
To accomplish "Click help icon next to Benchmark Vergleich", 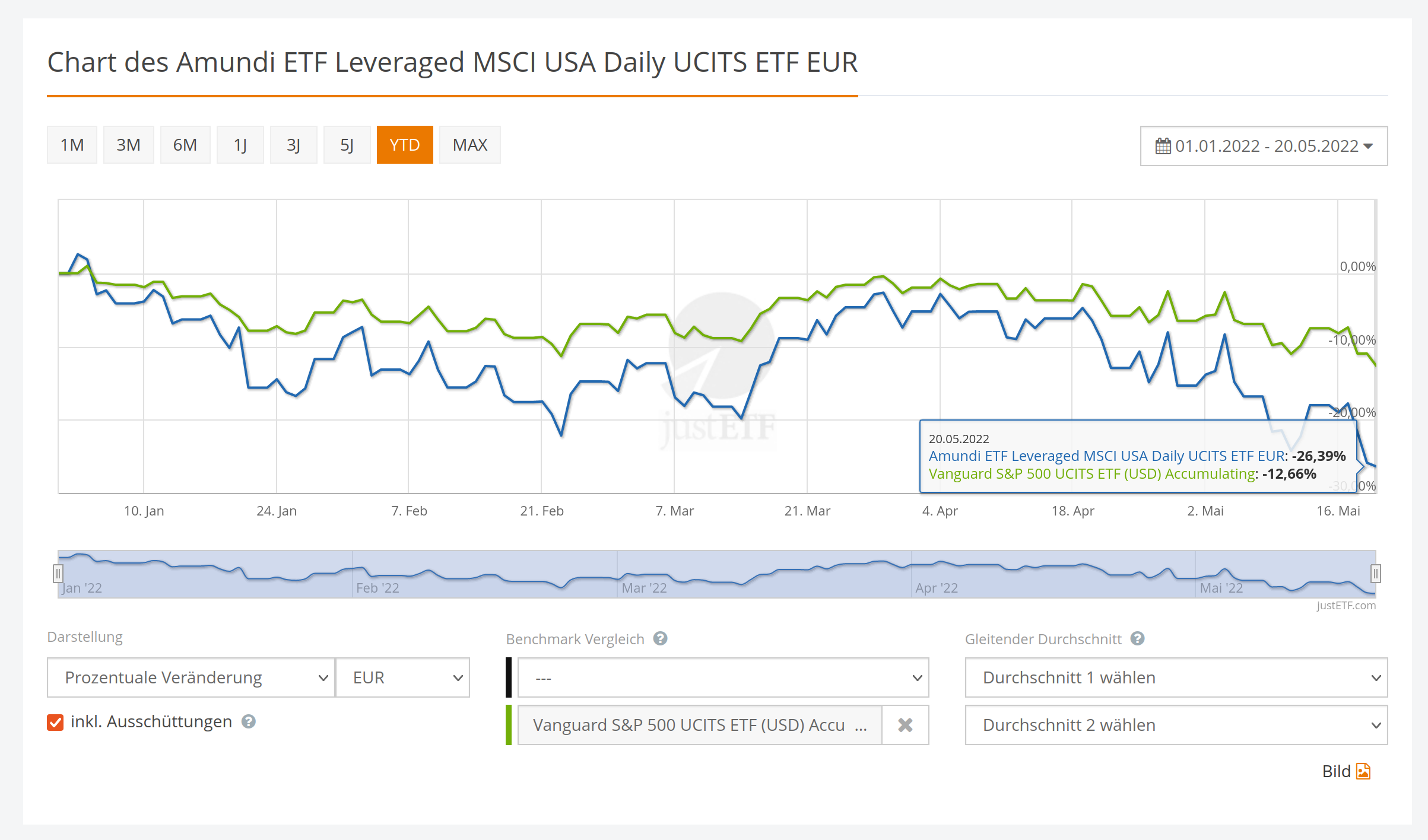I will pyautogui.click(x=660, y=638).
